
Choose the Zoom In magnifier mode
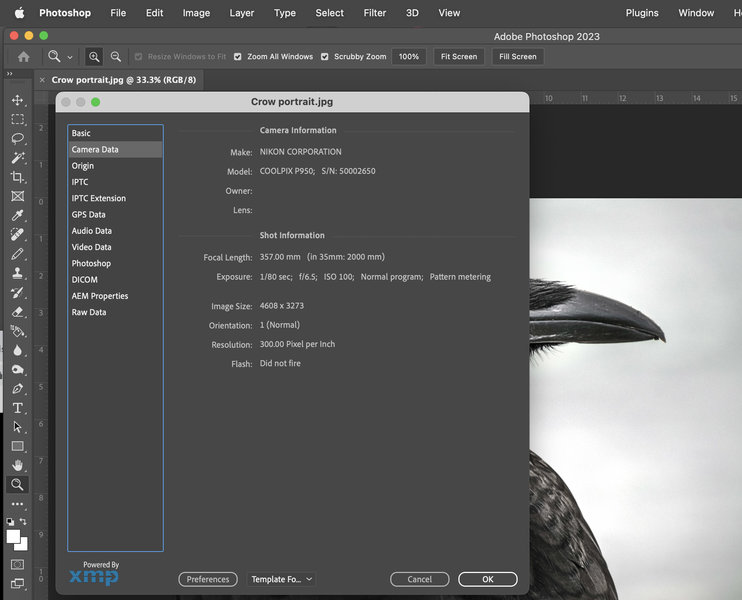[94, 57]
